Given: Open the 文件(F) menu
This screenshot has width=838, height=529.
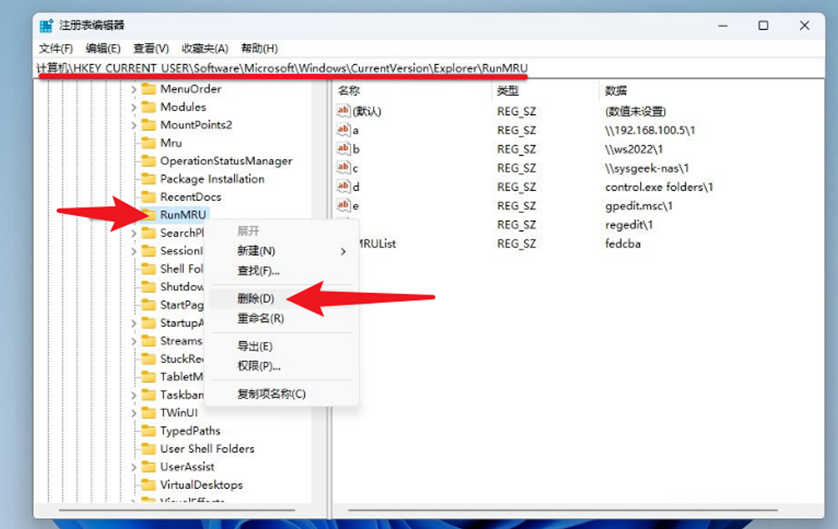Looking at the screenshot, I should coord(56,48).
